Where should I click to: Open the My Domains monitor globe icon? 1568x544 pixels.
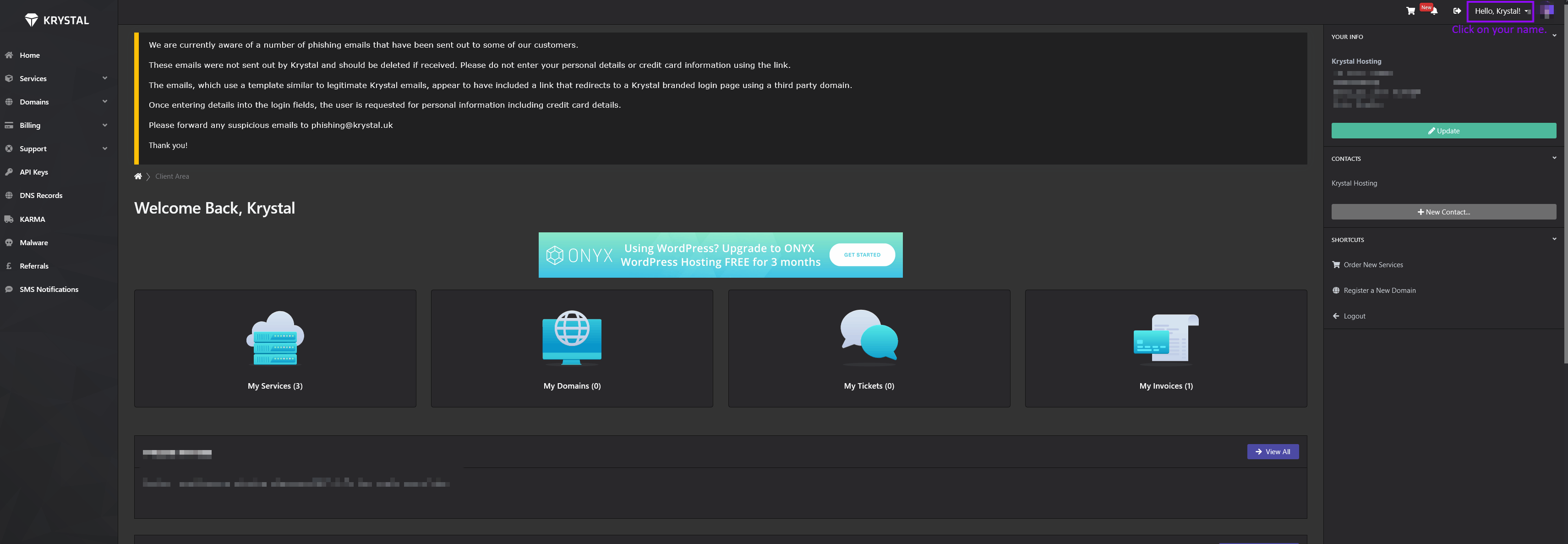coord(572,338)
